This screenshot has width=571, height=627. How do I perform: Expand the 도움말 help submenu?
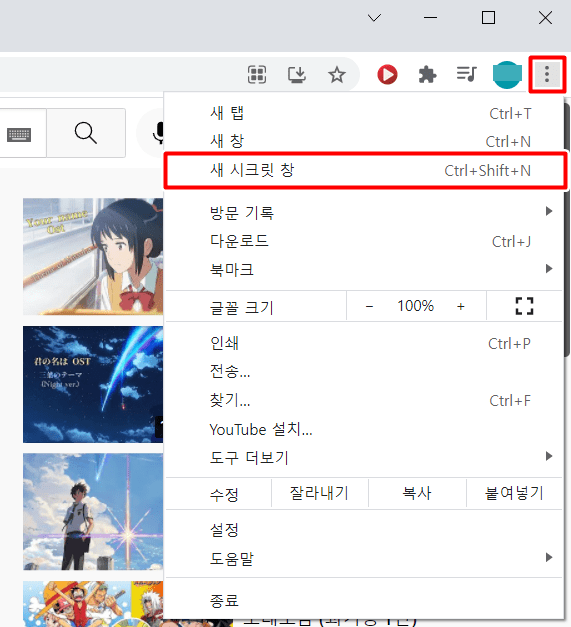pos(364,559)
